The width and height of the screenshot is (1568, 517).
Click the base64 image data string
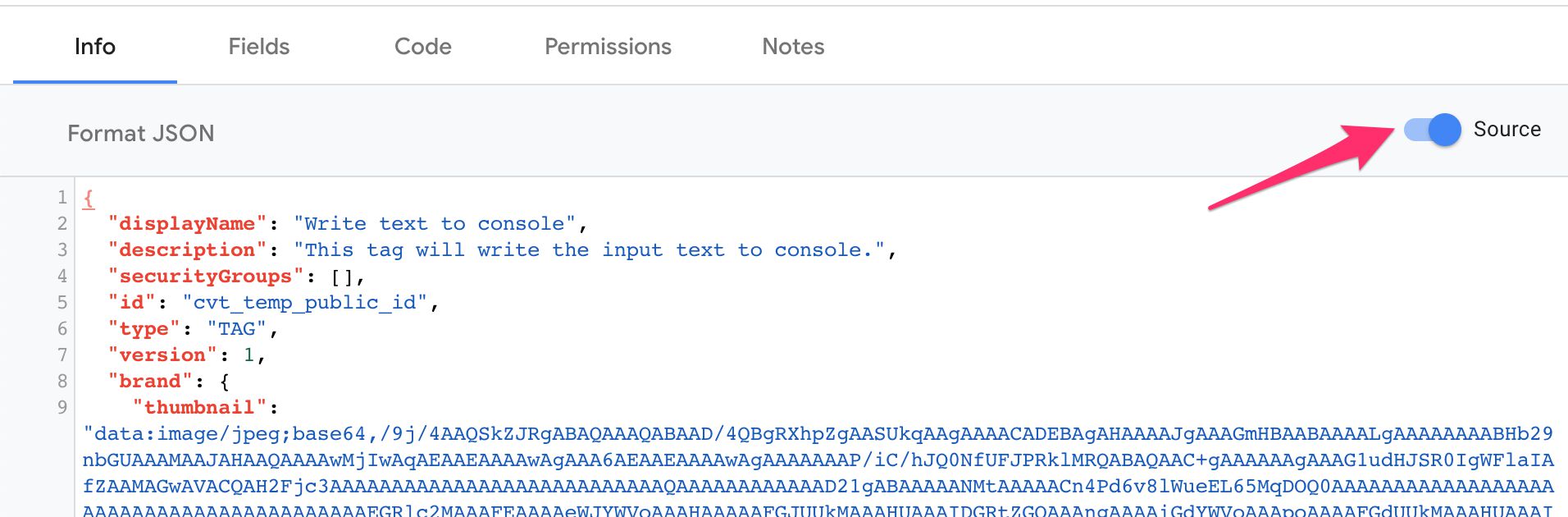(818, 472)
